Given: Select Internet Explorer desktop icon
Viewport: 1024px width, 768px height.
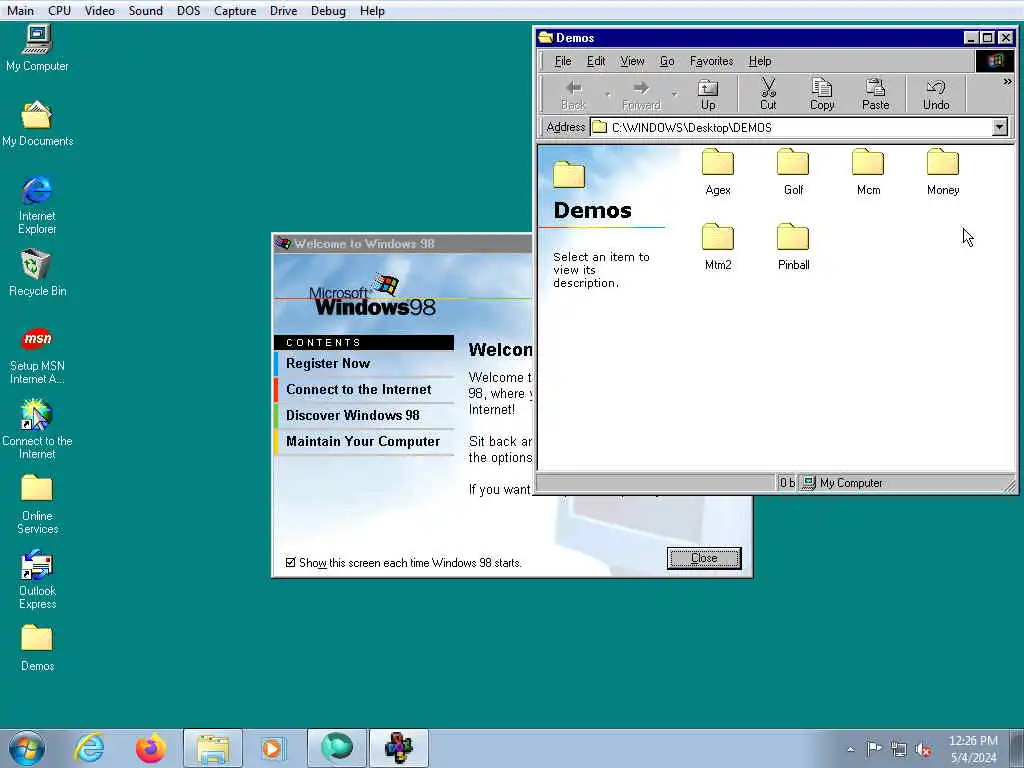Looking at the screenshot, I should click(37, 204).
